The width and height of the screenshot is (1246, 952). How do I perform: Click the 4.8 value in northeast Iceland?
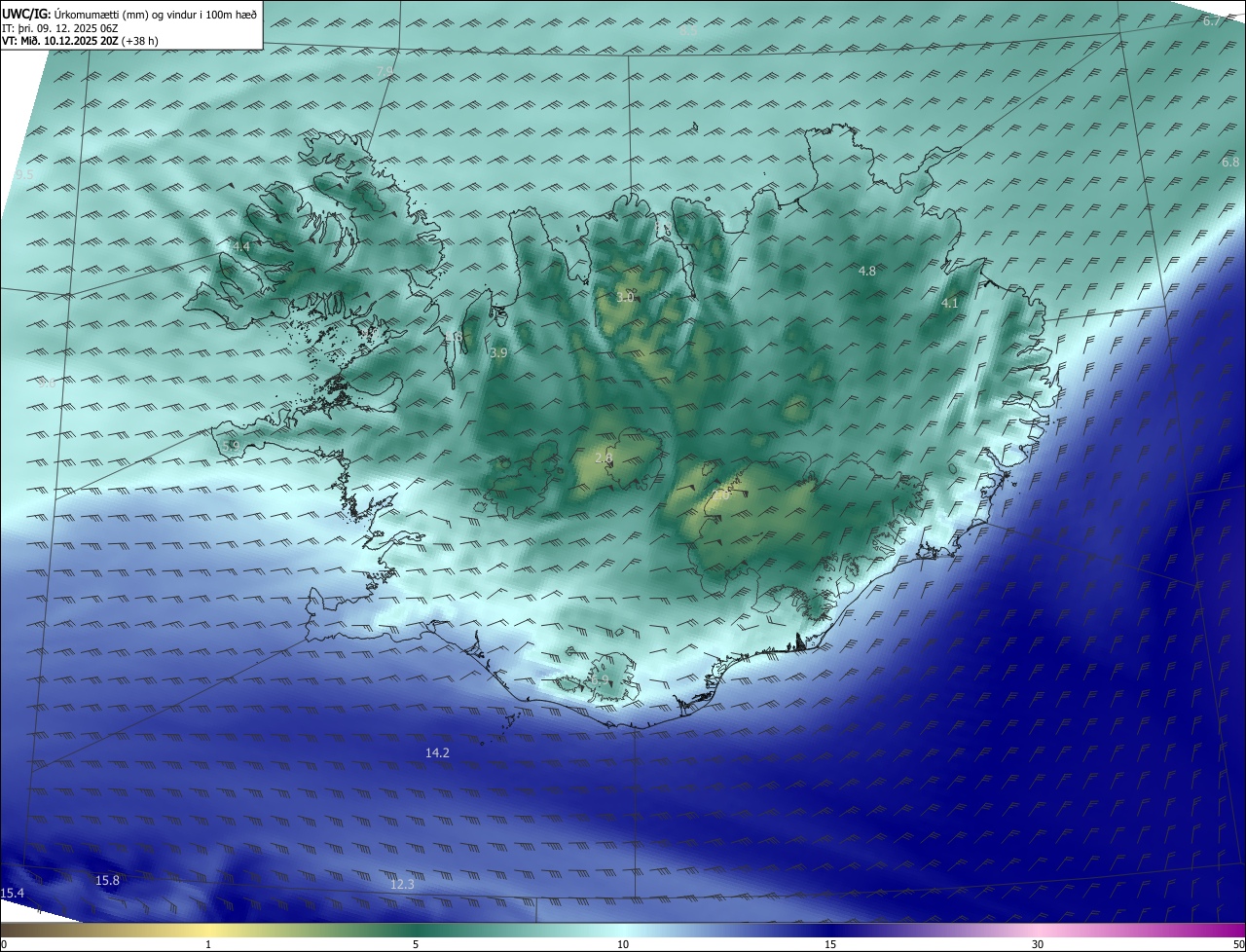[867, 272]
